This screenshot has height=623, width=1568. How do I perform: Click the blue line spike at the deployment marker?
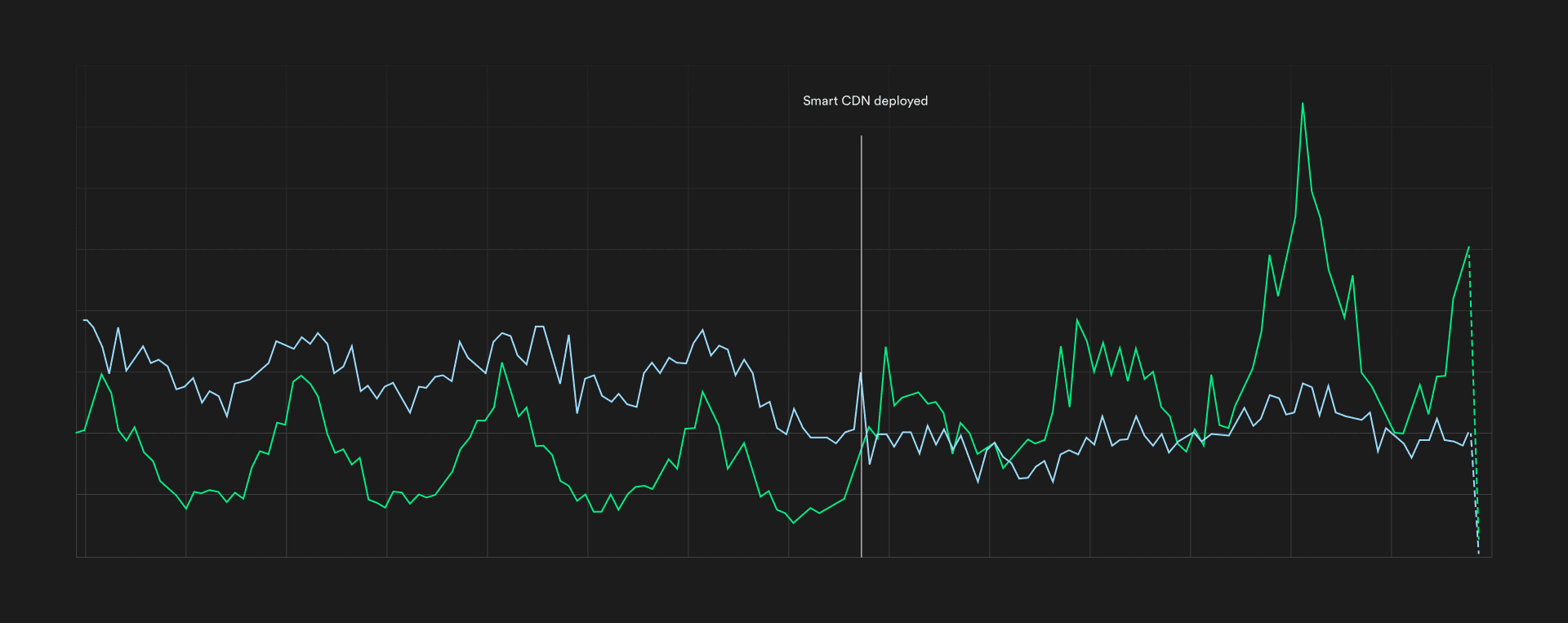pos(860,373)
